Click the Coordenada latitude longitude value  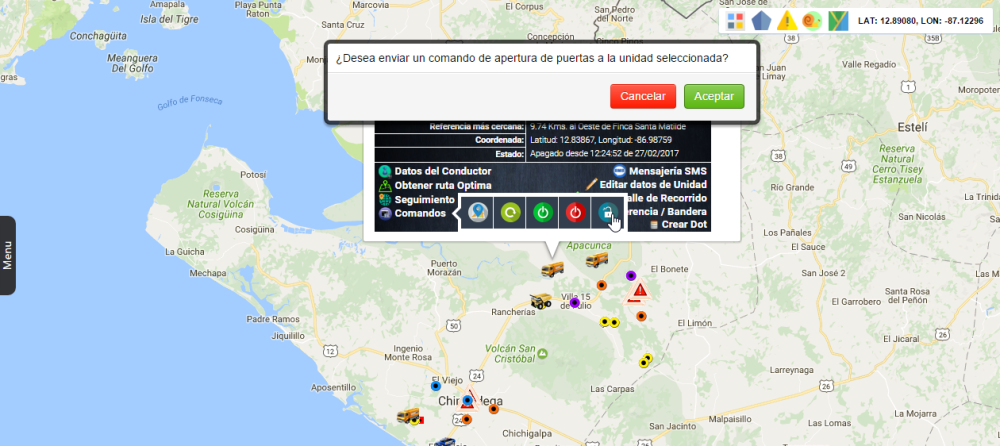coord(601,140)
